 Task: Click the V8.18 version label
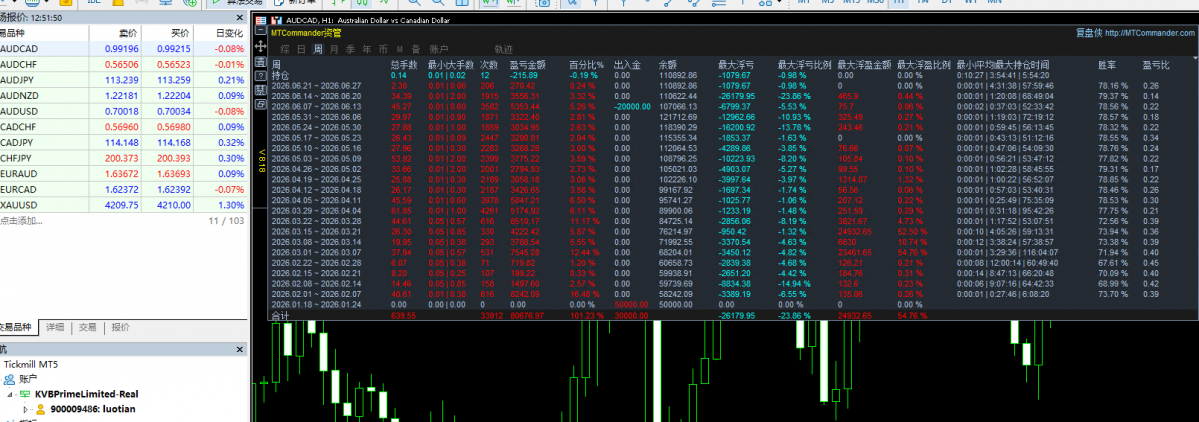click(261, 162)
